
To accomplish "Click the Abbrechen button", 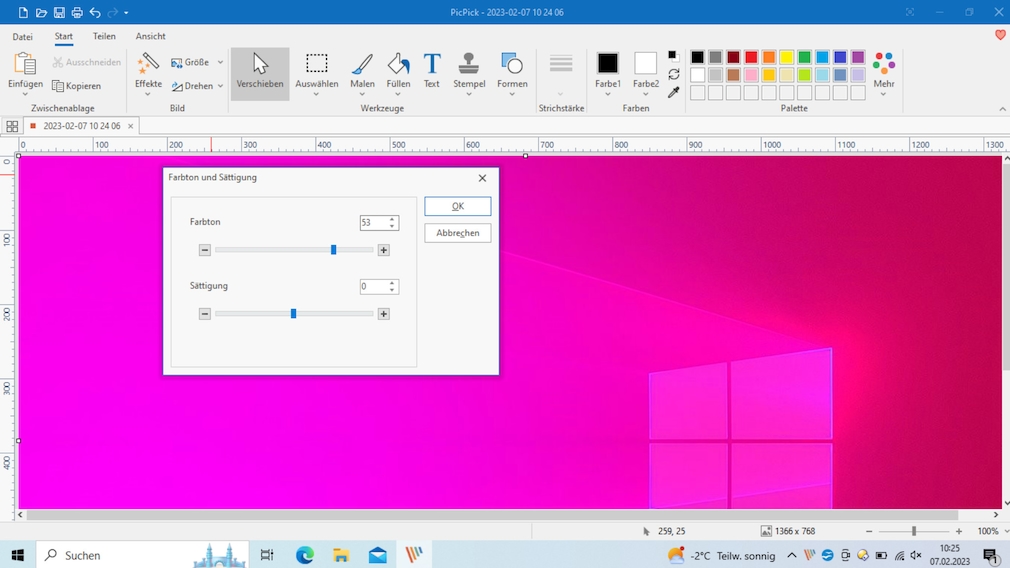I will pyautogui.click(x=457, y=233).
